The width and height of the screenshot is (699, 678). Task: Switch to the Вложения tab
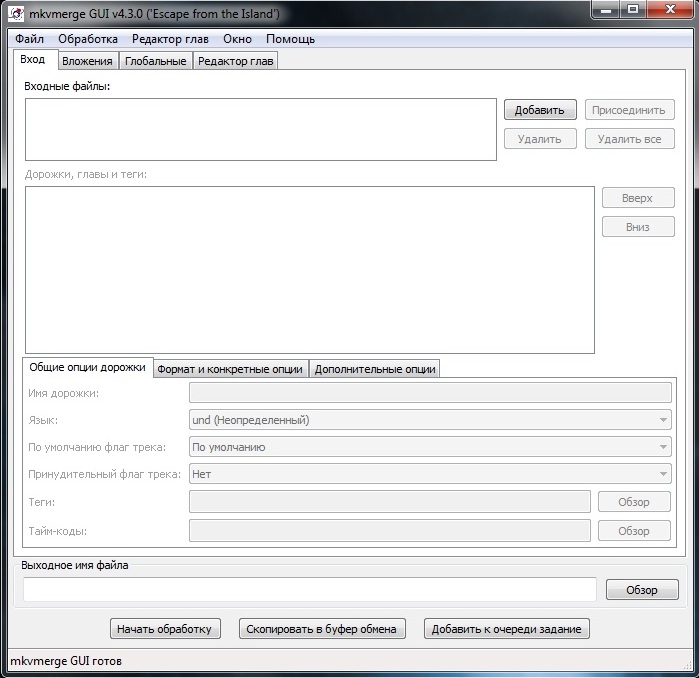click(87, 61)
